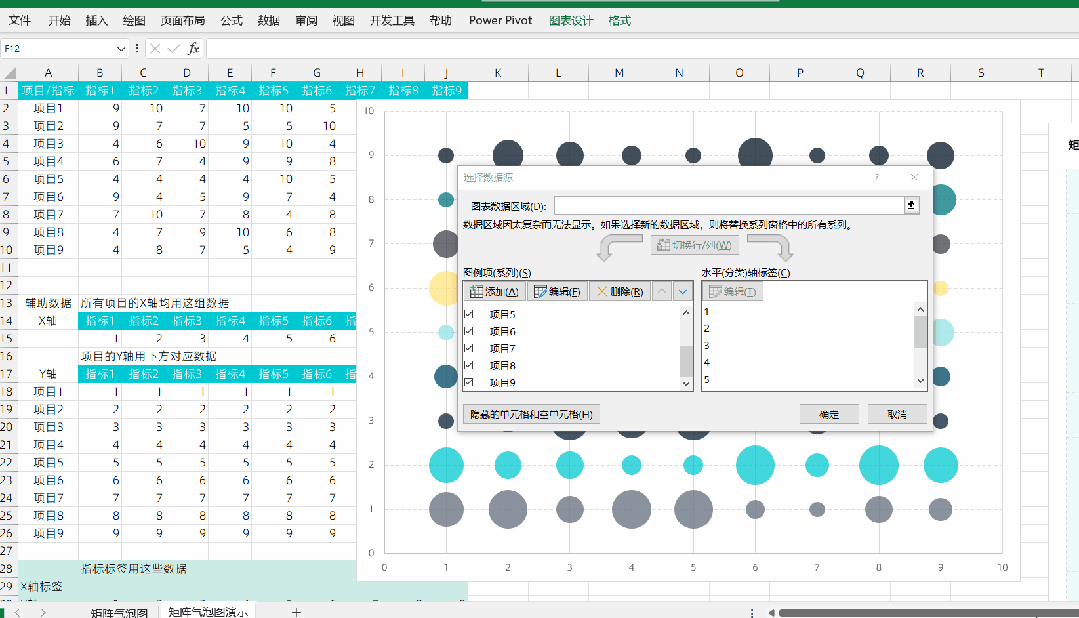Switch to the Power Pivot tab
Screen dimensions: 1079x618
[500, 20]
